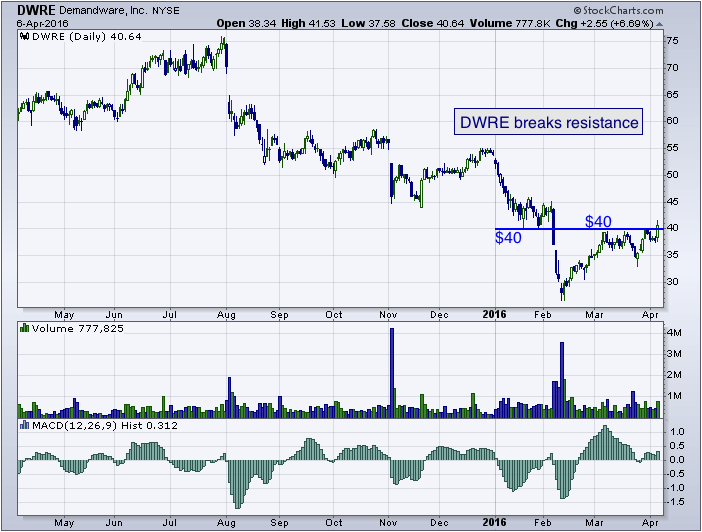Click the 65 price axis label
This screenshot has height=532, width=702.
(x=672, y=95)
